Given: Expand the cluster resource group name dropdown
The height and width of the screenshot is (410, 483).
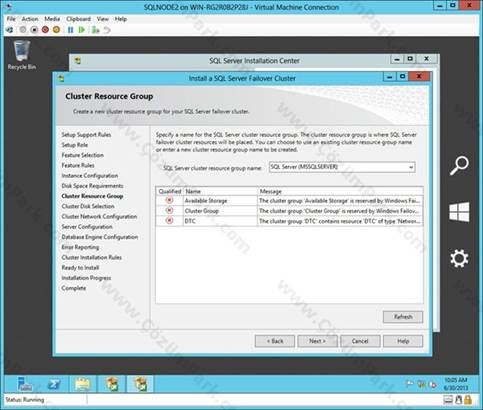Looking at the screenshot, I should coord(411,167).
